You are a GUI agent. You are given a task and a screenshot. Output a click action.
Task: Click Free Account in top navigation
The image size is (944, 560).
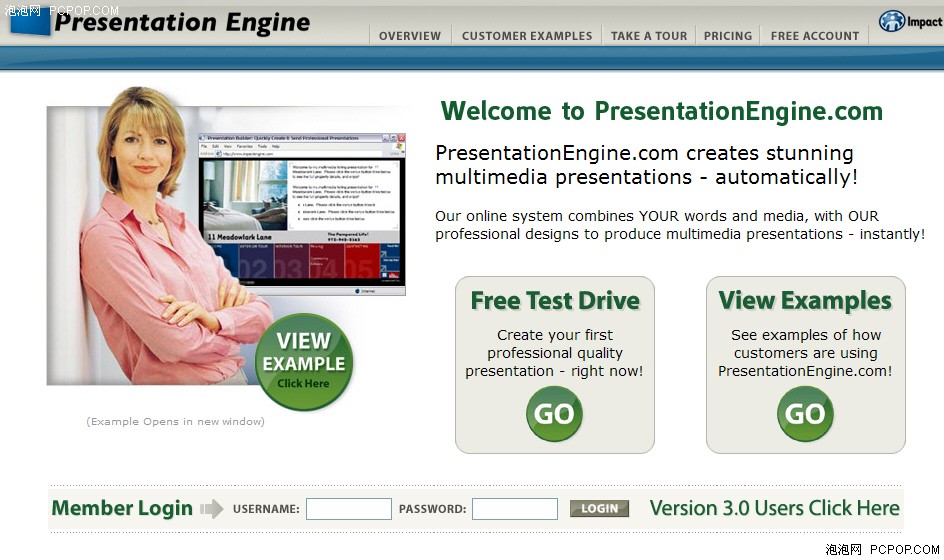(815, 36)
